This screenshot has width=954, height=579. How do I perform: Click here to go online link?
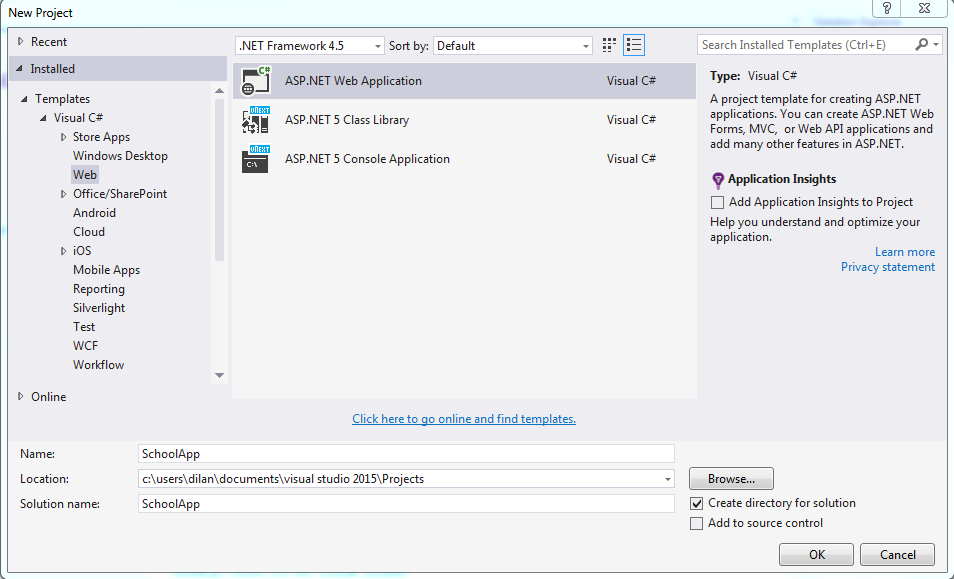pyautogui.click(x=464, y=419)
